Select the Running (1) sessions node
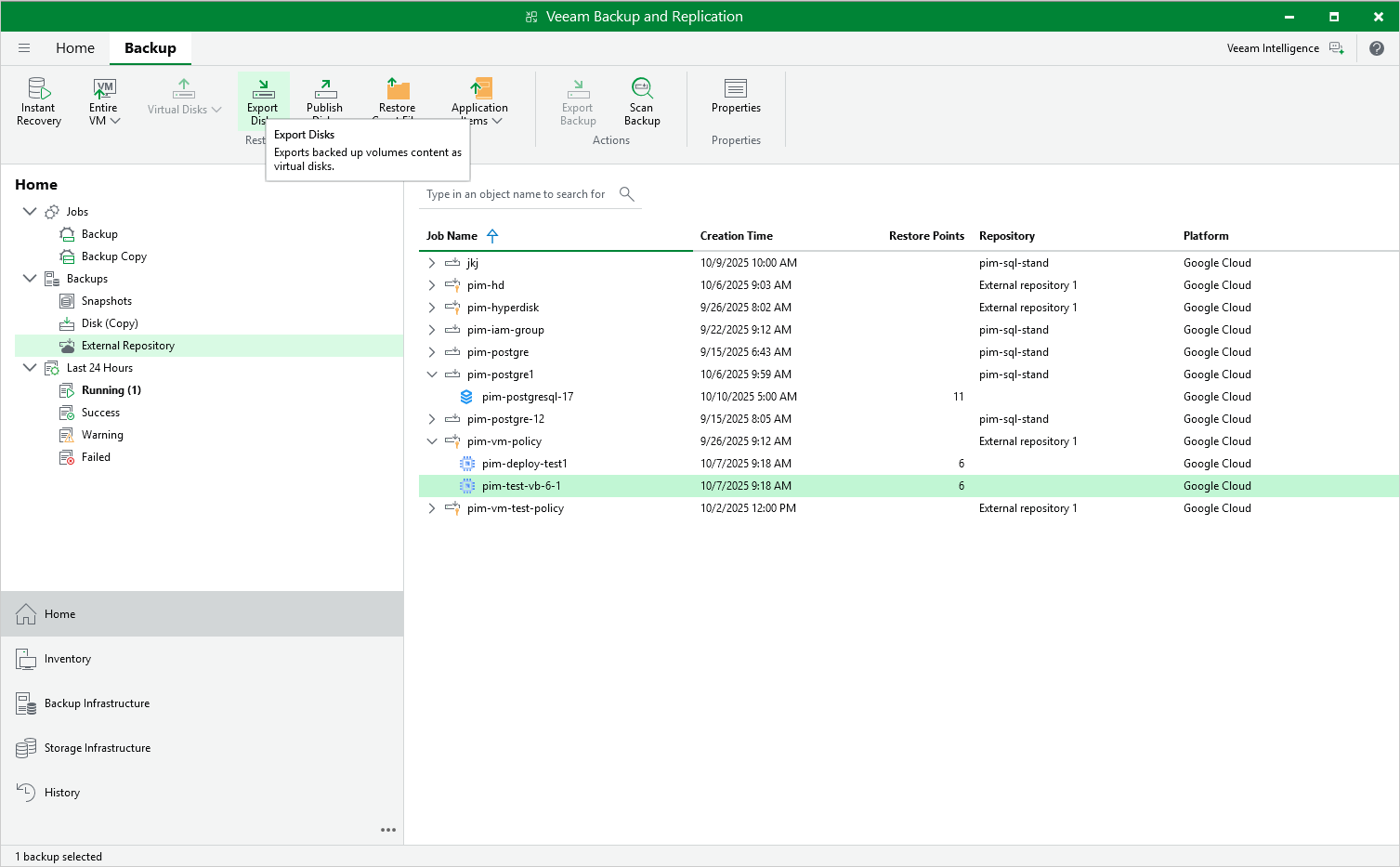The height and width of the screenshot is (867, 1400). click(111, 390)
